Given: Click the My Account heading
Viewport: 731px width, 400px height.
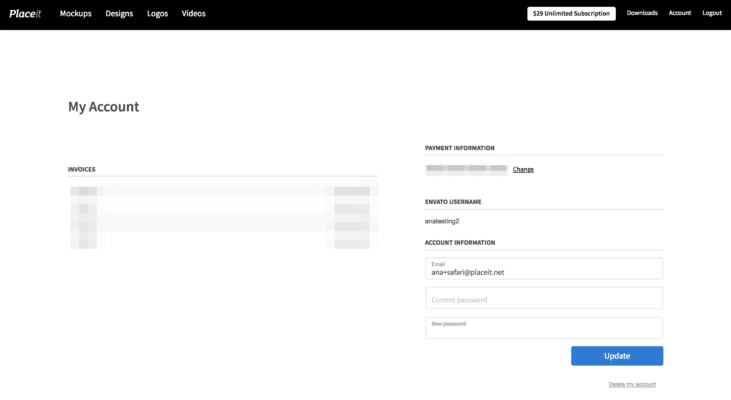Looking at the screenshot, I should [x=103, y=107].
